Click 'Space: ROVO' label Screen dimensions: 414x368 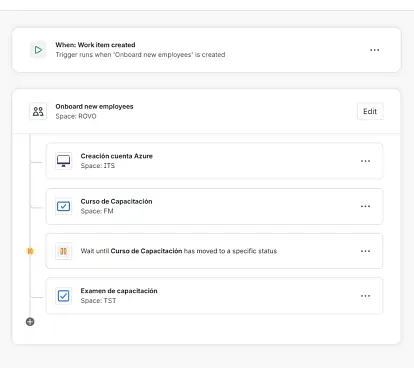(x=76, y=116)
